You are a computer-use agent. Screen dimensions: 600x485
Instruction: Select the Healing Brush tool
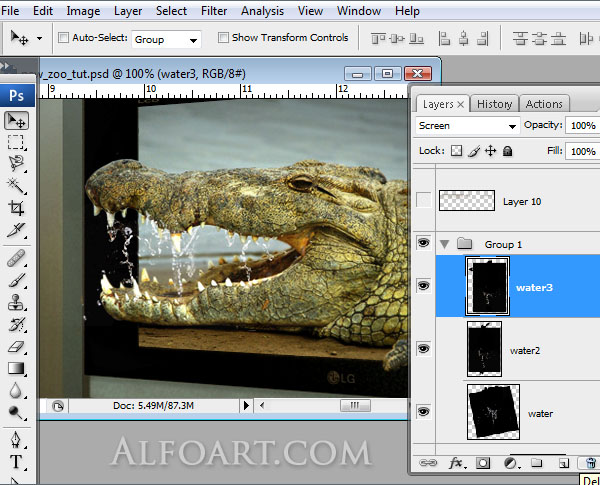click(16, 258)
